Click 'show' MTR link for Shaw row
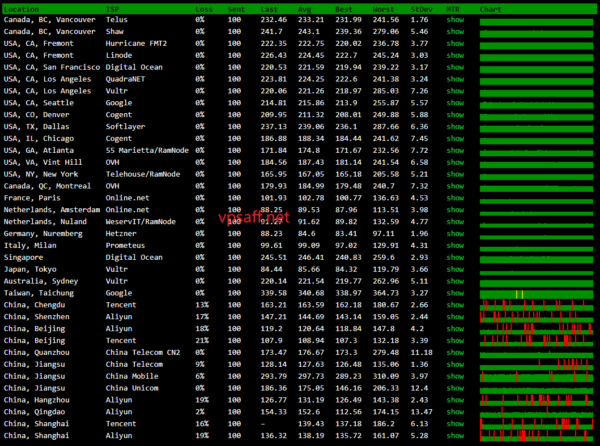The width and height of the screenshot is (600, 446). tap(455, 31)
